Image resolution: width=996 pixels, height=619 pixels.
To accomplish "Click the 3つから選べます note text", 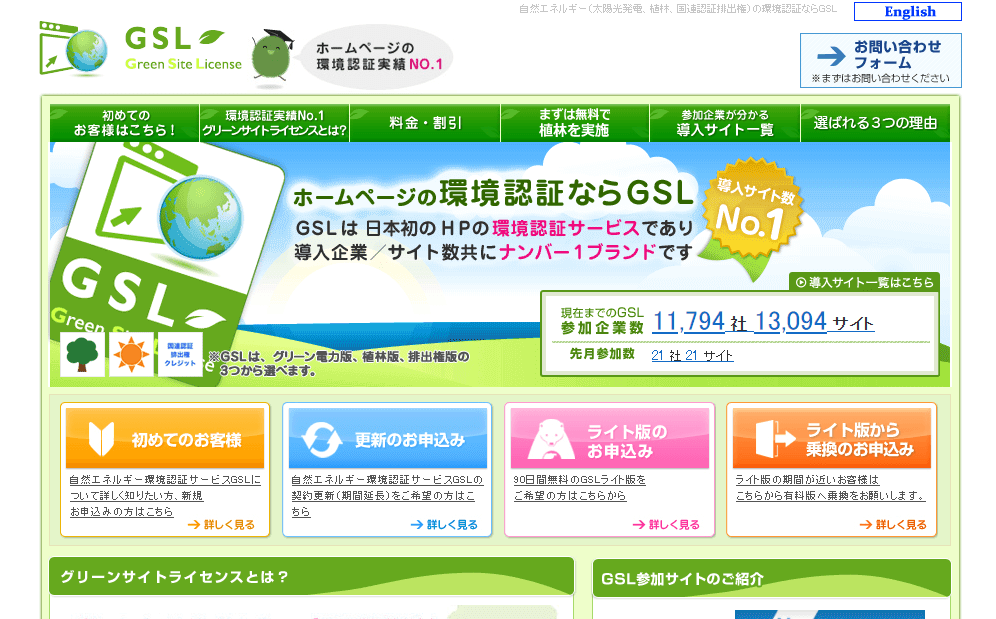I will click(x=340, y=364).
